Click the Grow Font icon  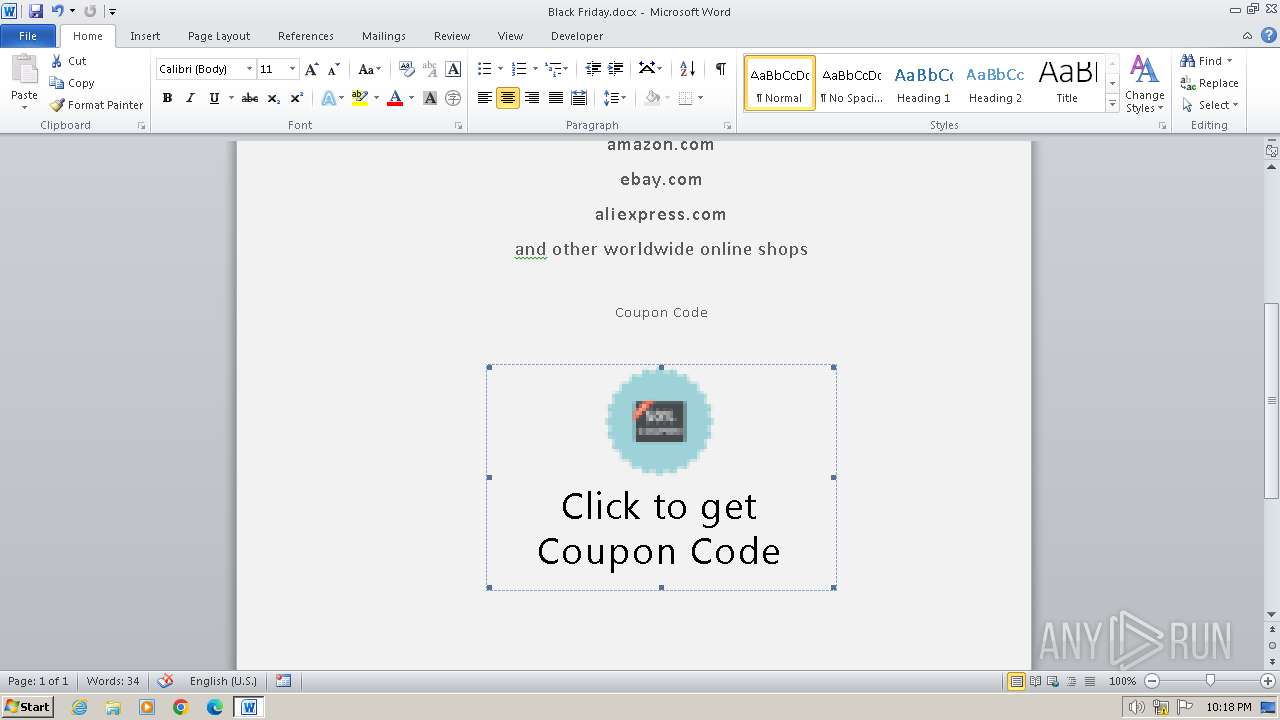click(312, 69)
